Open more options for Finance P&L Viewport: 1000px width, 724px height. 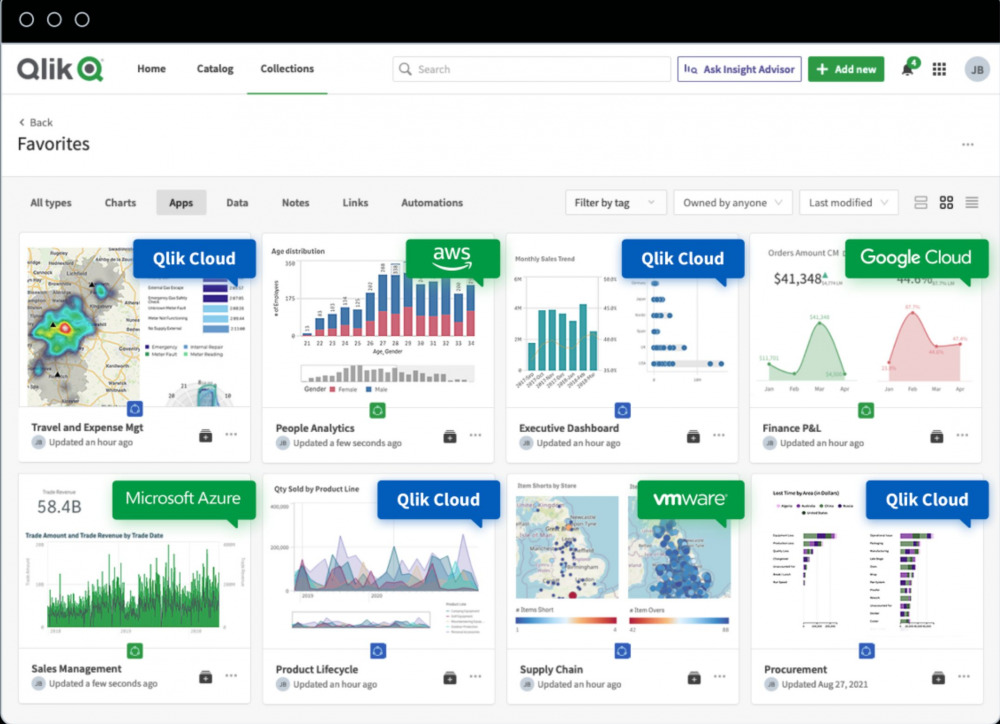pos(962,435)
